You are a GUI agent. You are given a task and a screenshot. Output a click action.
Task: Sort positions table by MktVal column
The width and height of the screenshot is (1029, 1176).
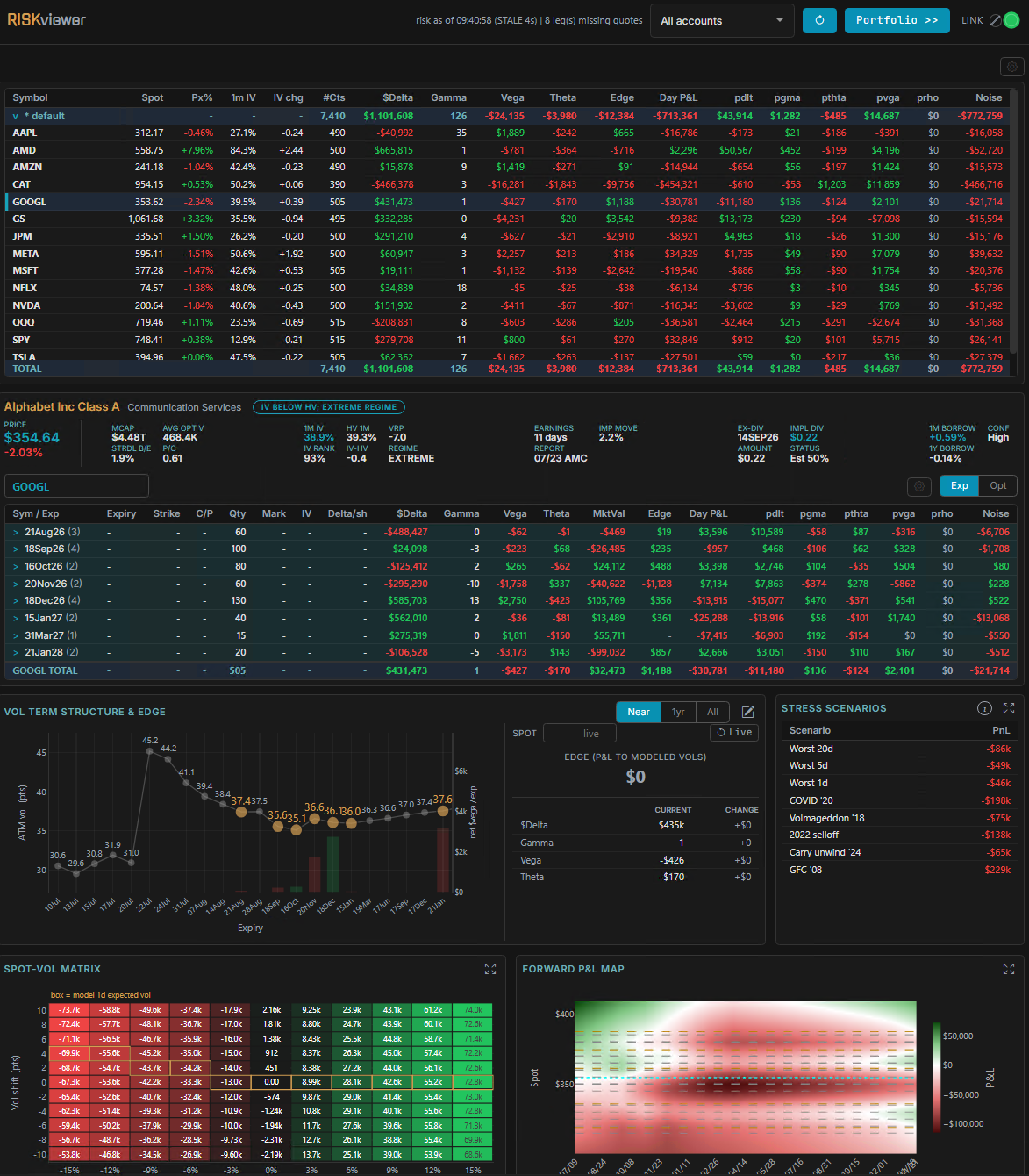(608, 513)
